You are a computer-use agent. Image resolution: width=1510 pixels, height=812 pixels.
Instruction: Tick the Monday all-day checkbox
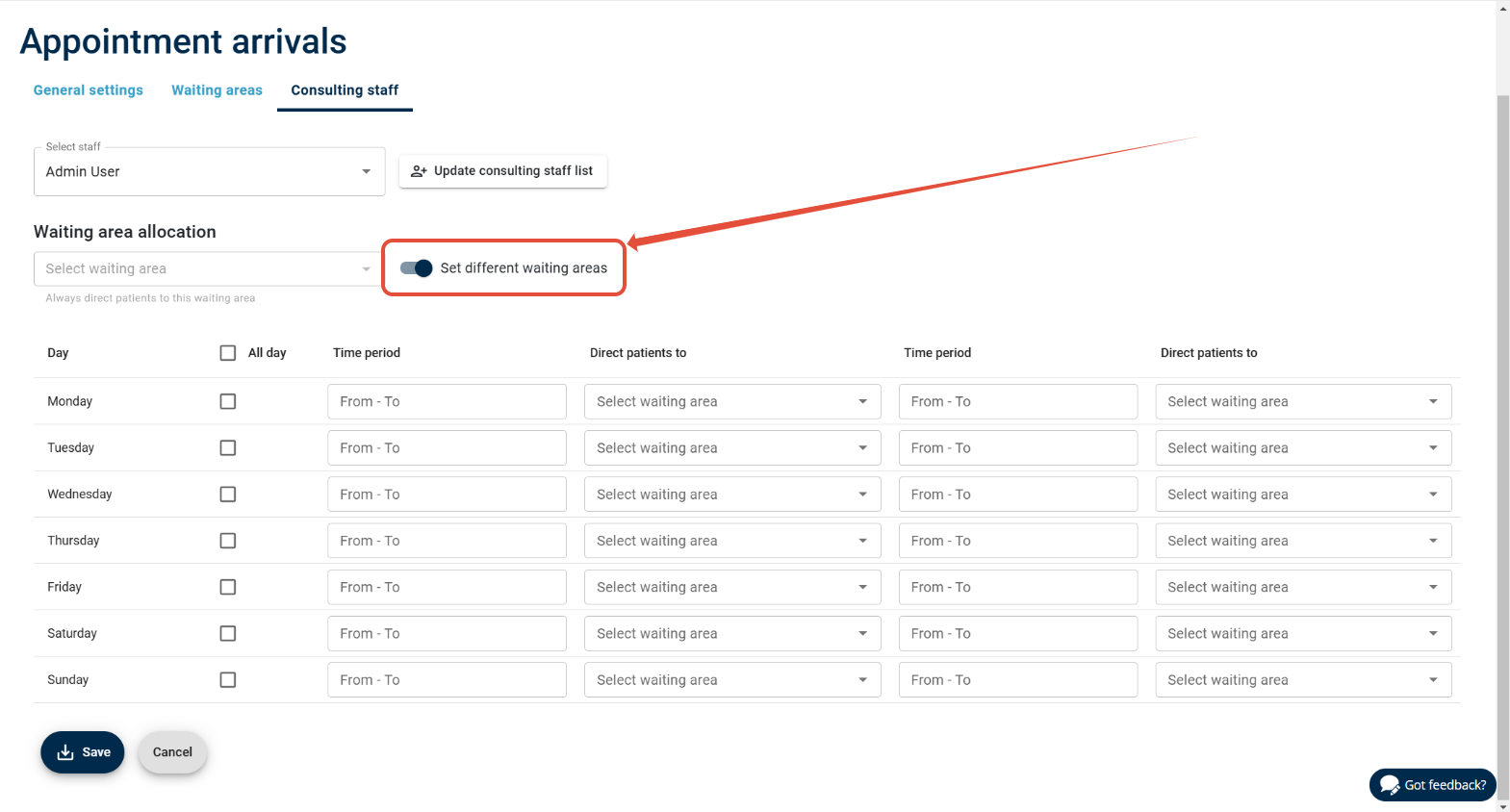click(228, 401)
